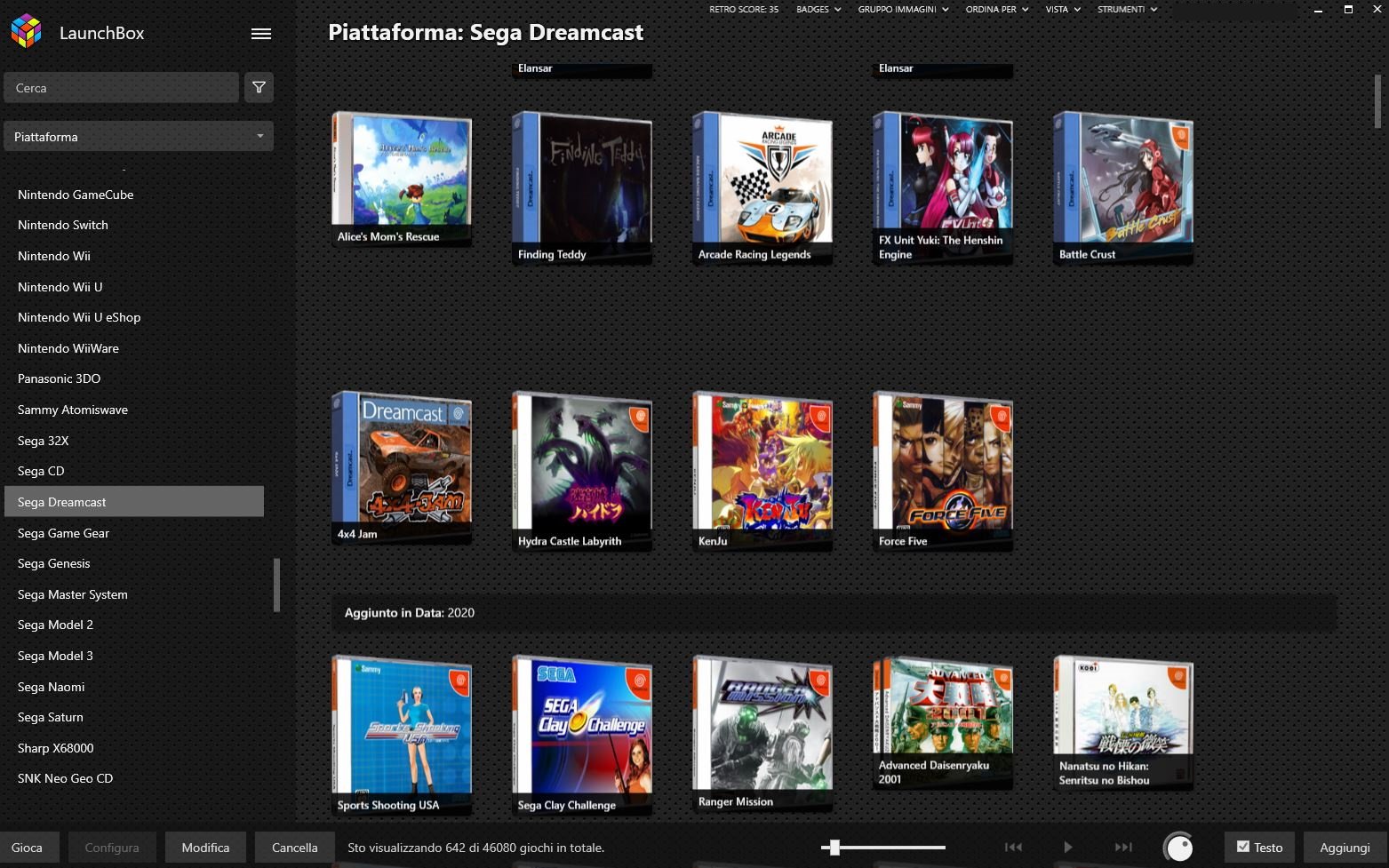Skip to previous music track
Screen dimensions: 1389x868
coord(1013,848)
